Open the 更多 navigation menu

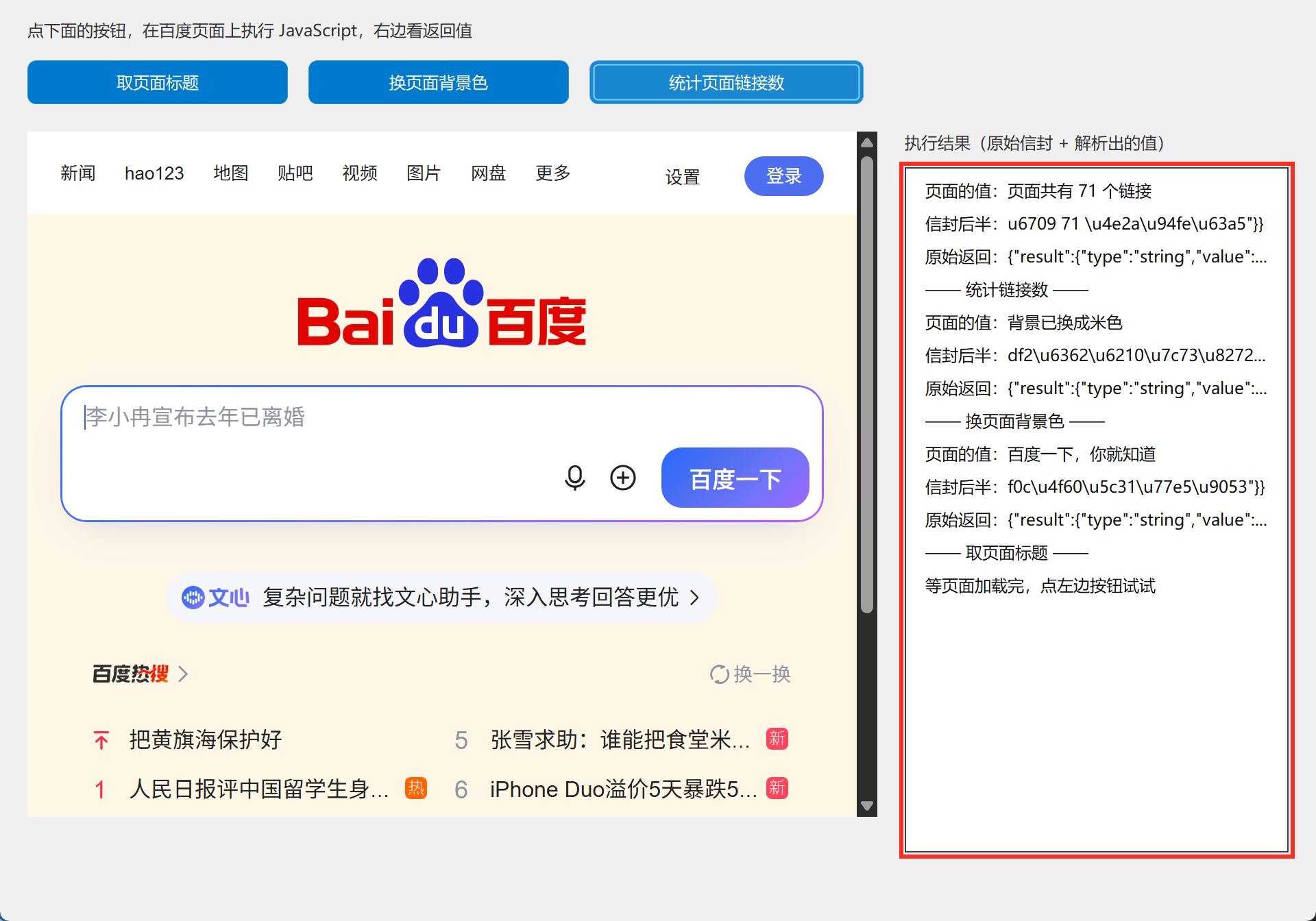(553, 173)
